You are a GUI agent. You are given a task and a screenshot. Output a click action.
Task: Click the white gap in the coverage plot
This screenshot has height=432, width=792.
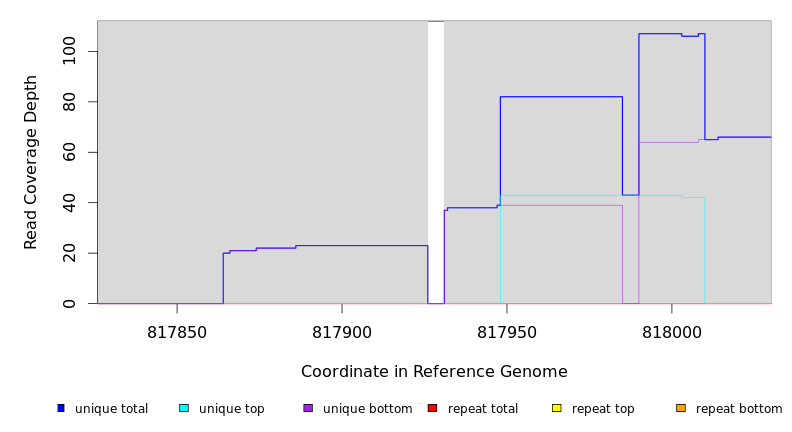(436, 160)
